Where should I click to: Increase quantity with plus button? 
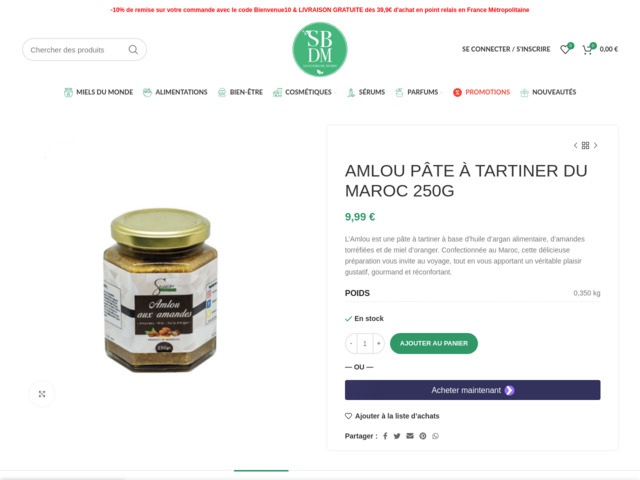(379, 343)
